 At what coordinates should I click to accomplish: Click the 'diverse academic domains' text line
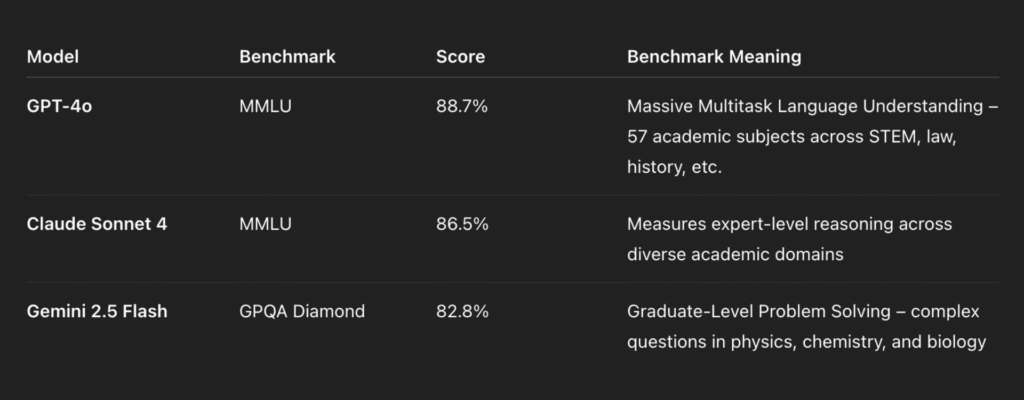[x=735, y=254]
